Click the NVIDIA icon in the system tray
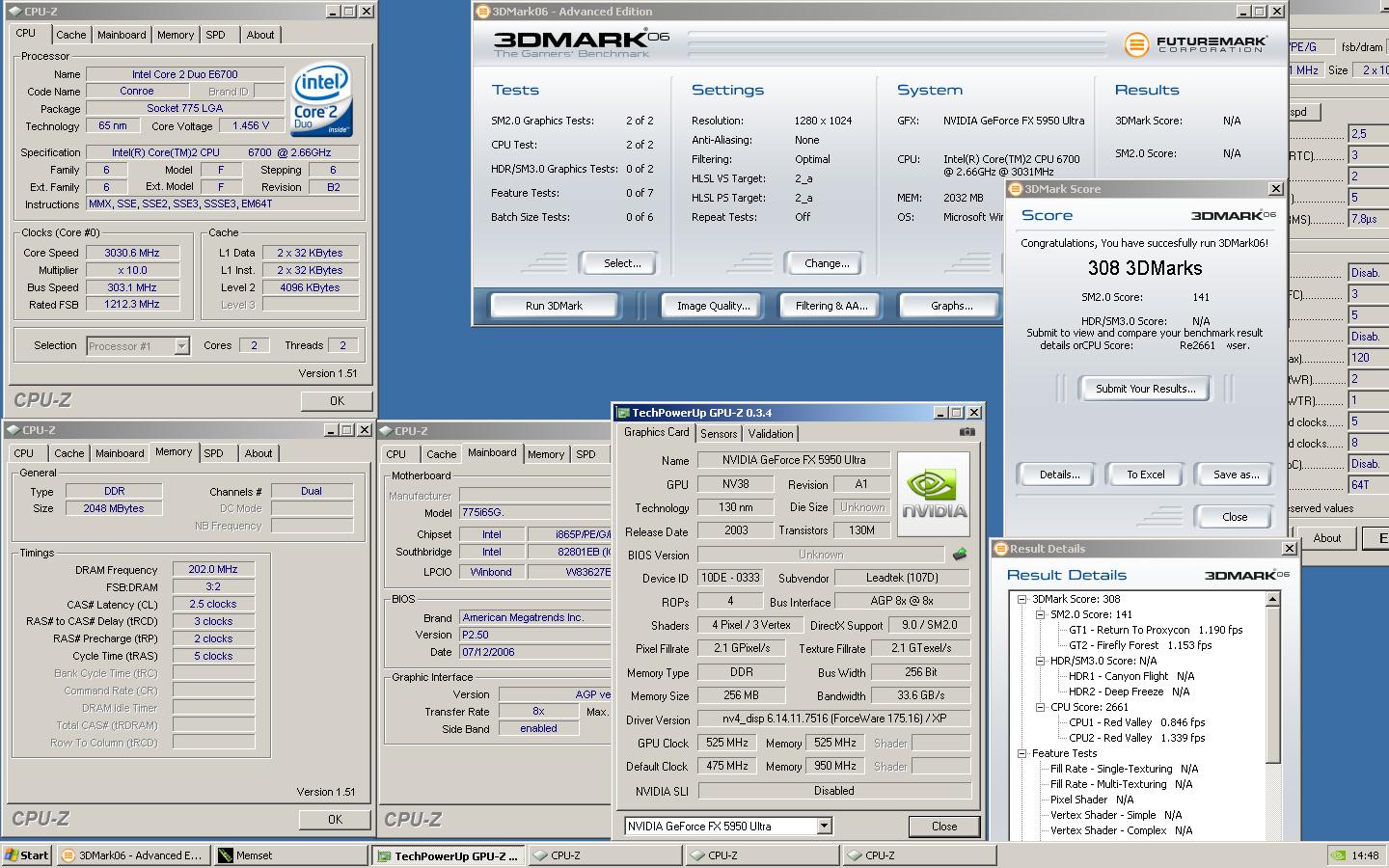The height and width of the screenshot is (868, 1389). pos(1338,855)
